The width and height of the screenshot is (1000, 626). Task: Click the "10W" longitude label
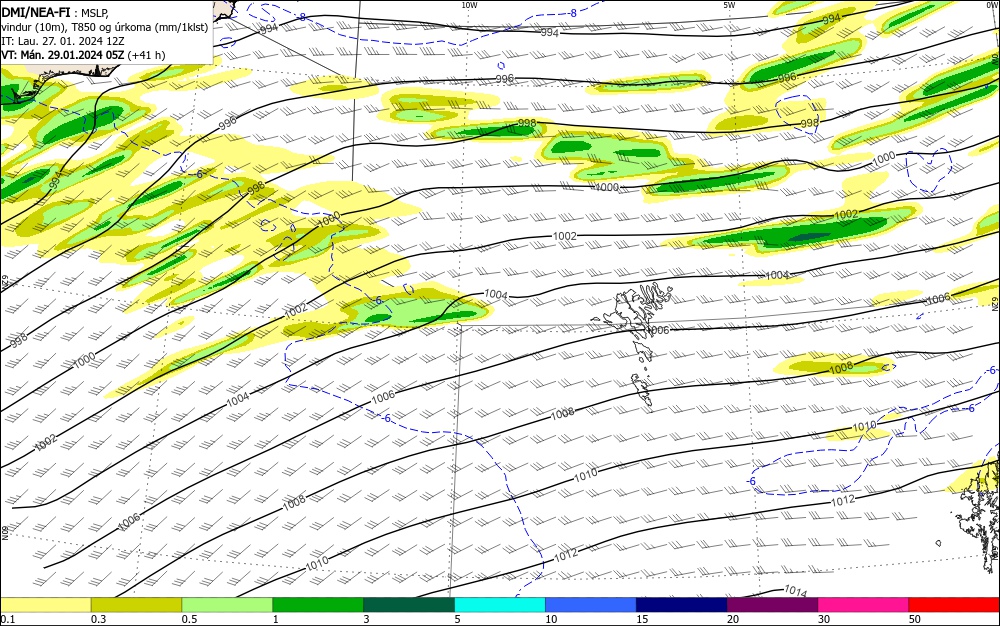[x=469, y=5]
